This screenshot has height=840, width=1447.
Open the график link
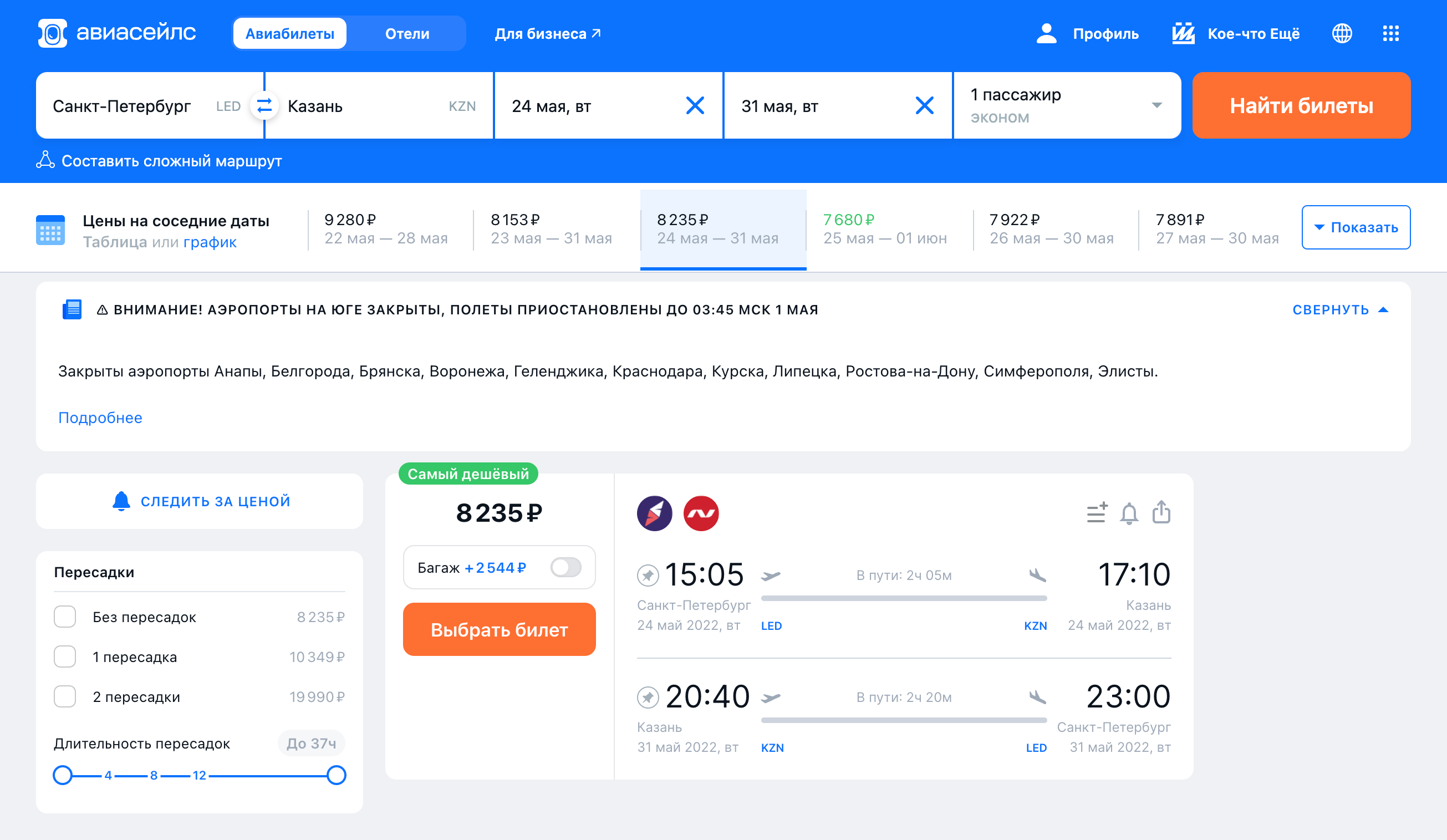tap(210, 242)
